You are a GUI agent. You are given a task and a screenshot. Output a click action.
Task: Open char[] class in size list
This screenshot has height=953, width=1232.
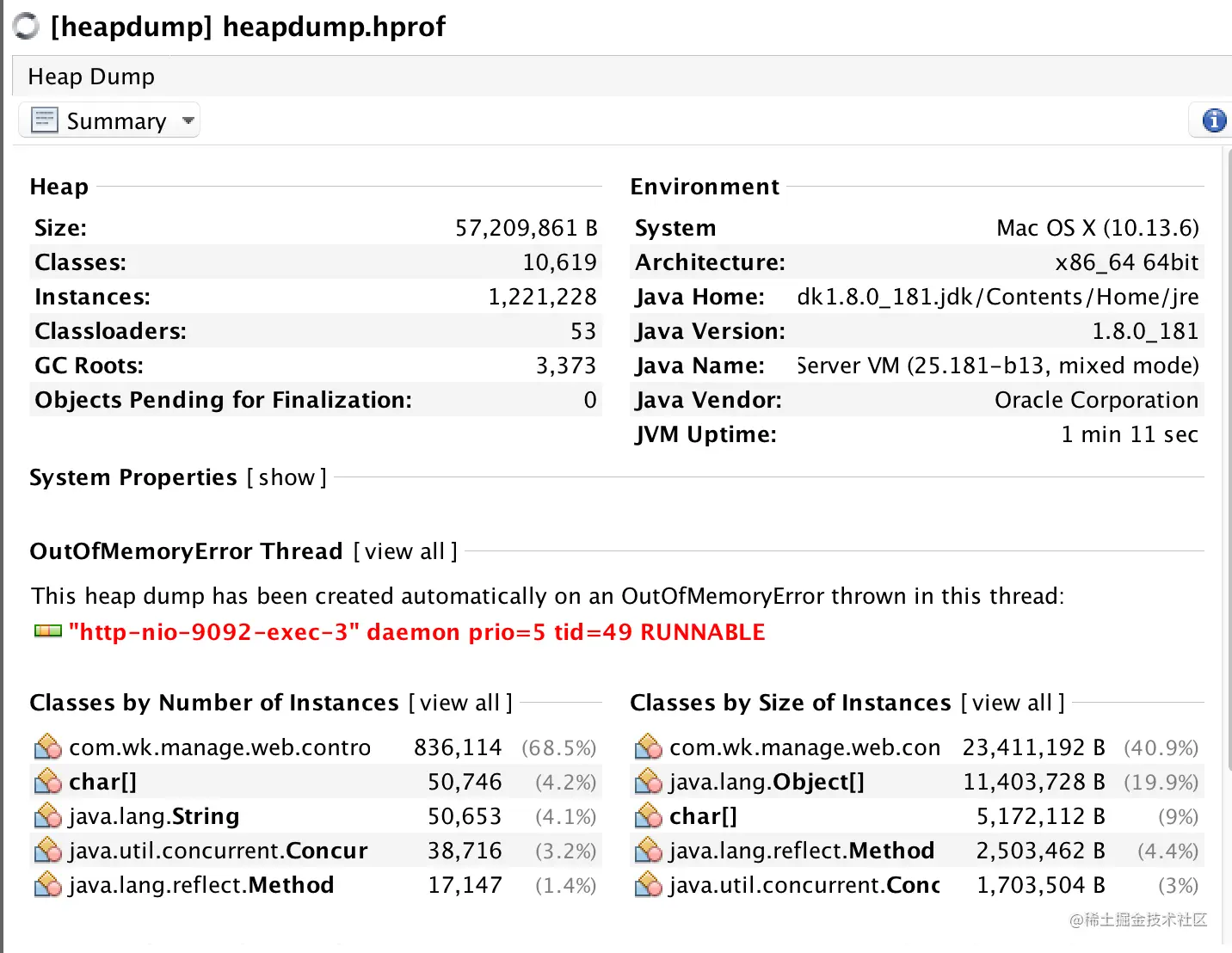pyautogui.click(x=703, y=816)
